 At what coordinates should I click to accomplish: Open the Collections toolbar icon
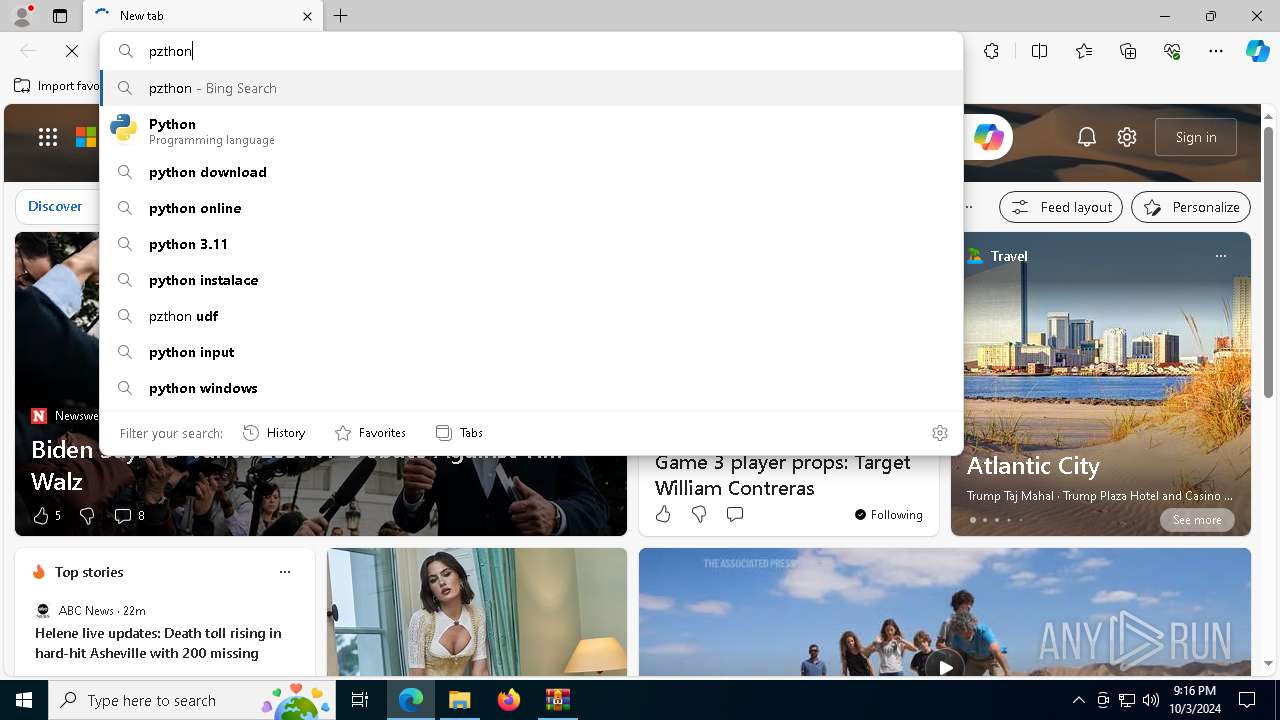(x=1128, y=51)
